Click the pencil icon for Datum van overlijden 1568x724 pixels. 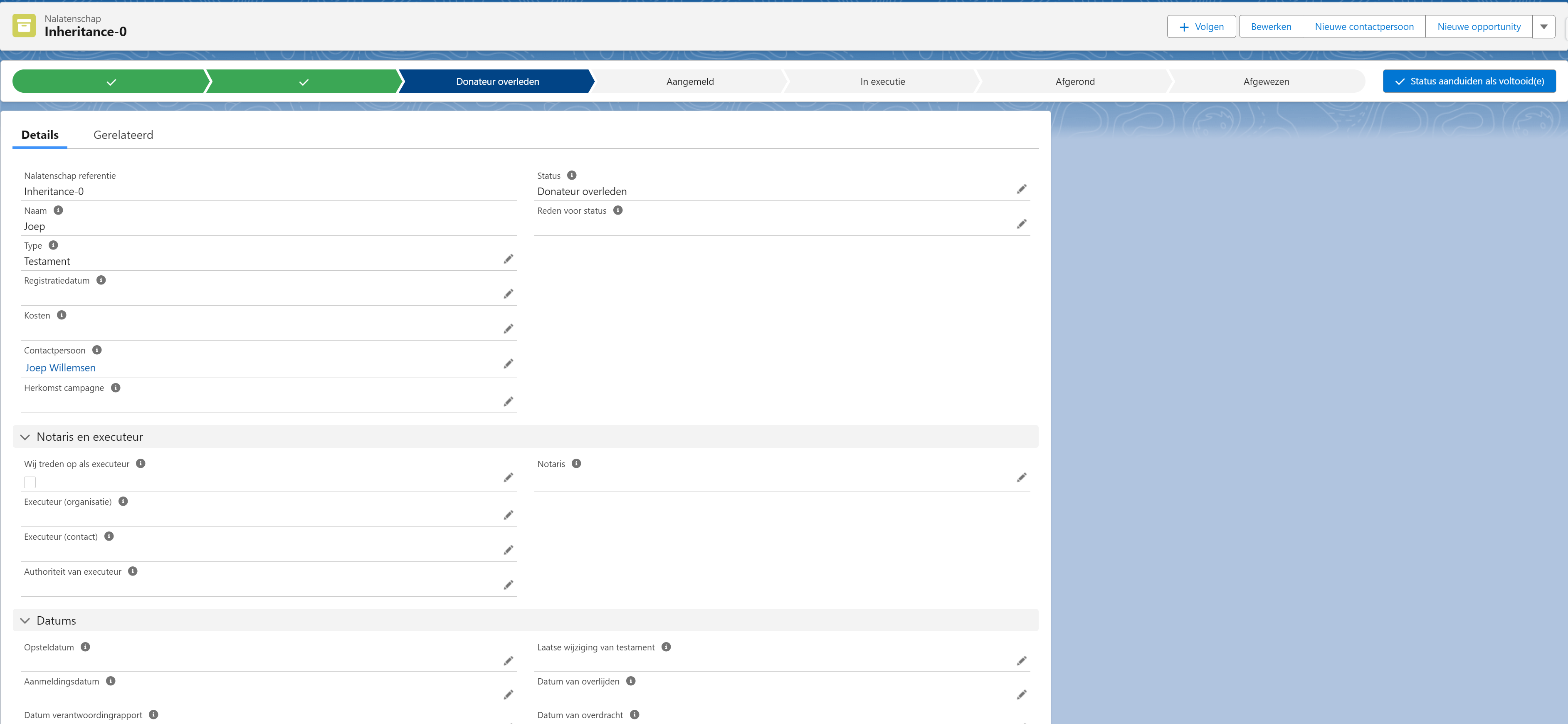[x=1021, y=695]
